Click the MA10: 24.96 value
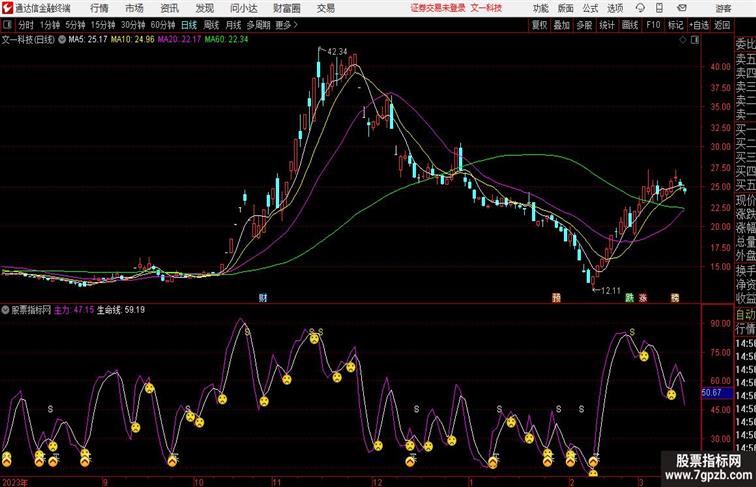The width and height of the screenshot is (756, 487). [133, 40]
